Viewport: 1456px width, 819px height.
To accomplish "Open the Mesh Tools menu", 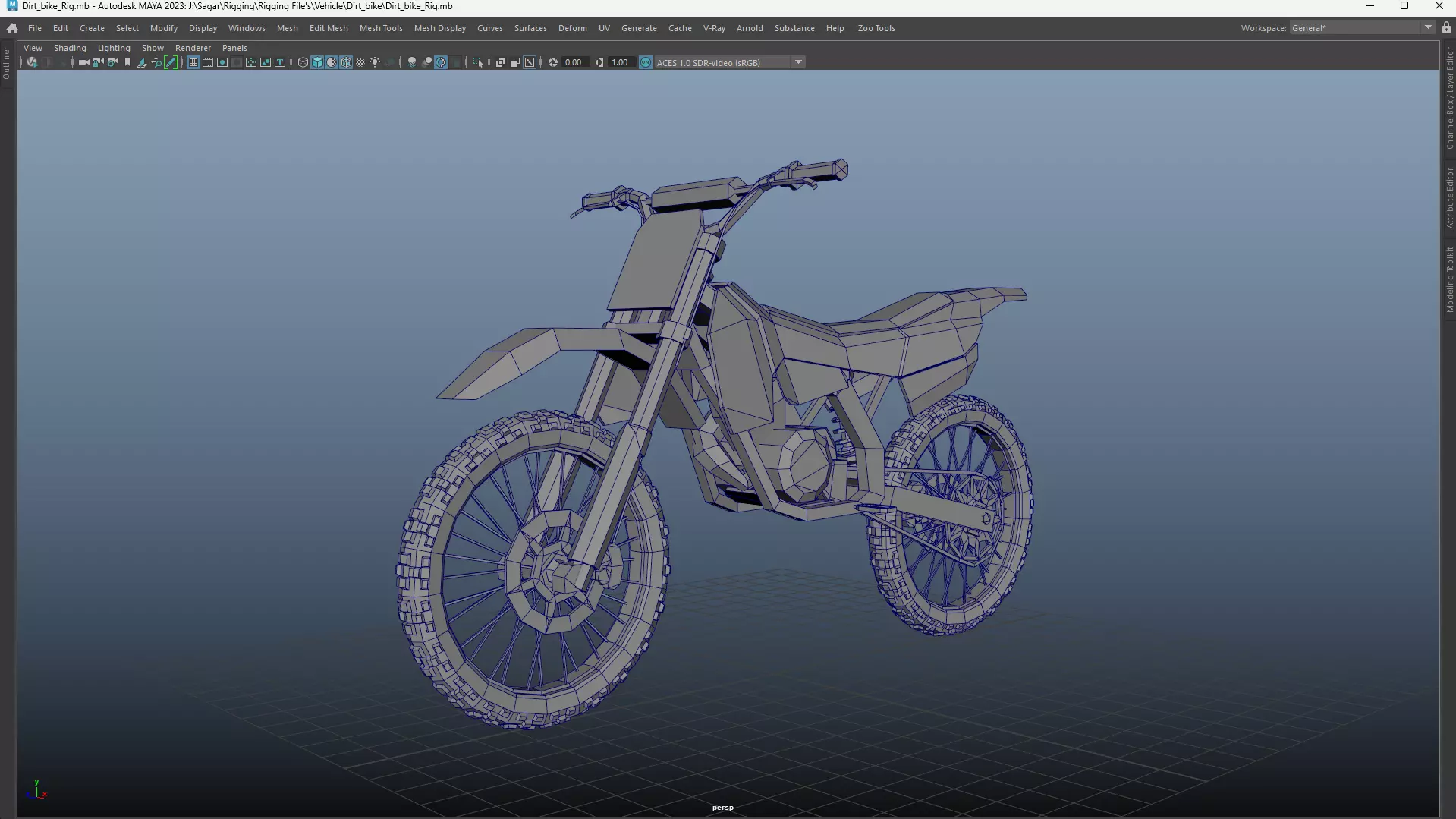I will pos(381,28).
